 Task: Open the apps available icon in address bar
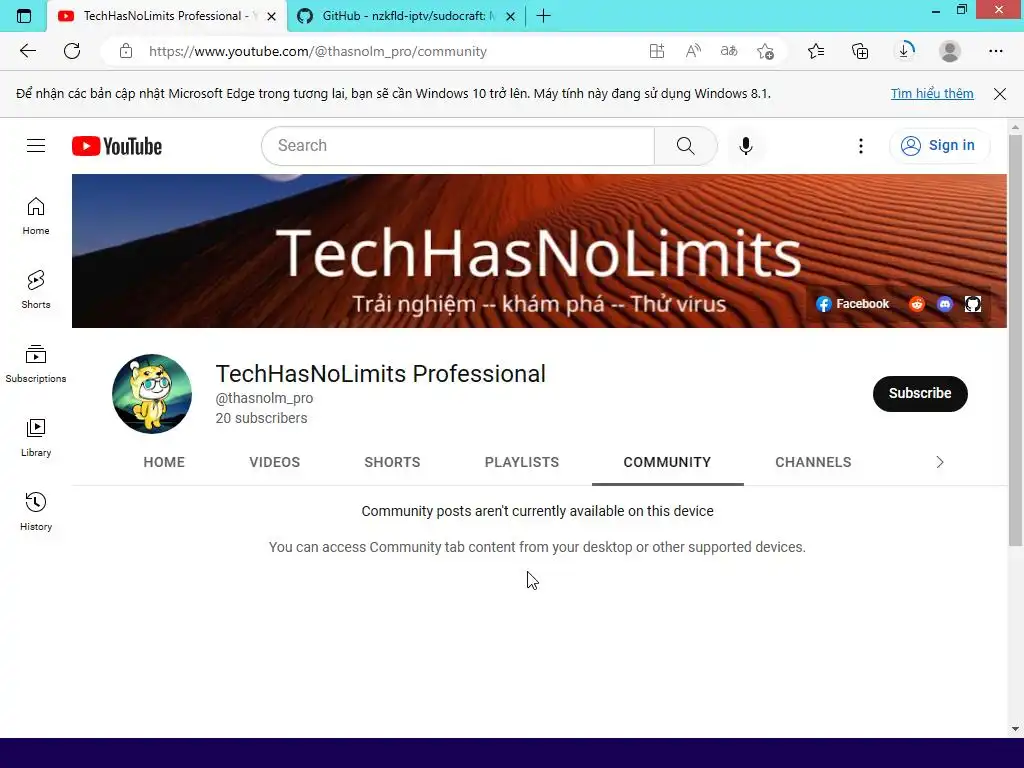[x=657, y=51]
